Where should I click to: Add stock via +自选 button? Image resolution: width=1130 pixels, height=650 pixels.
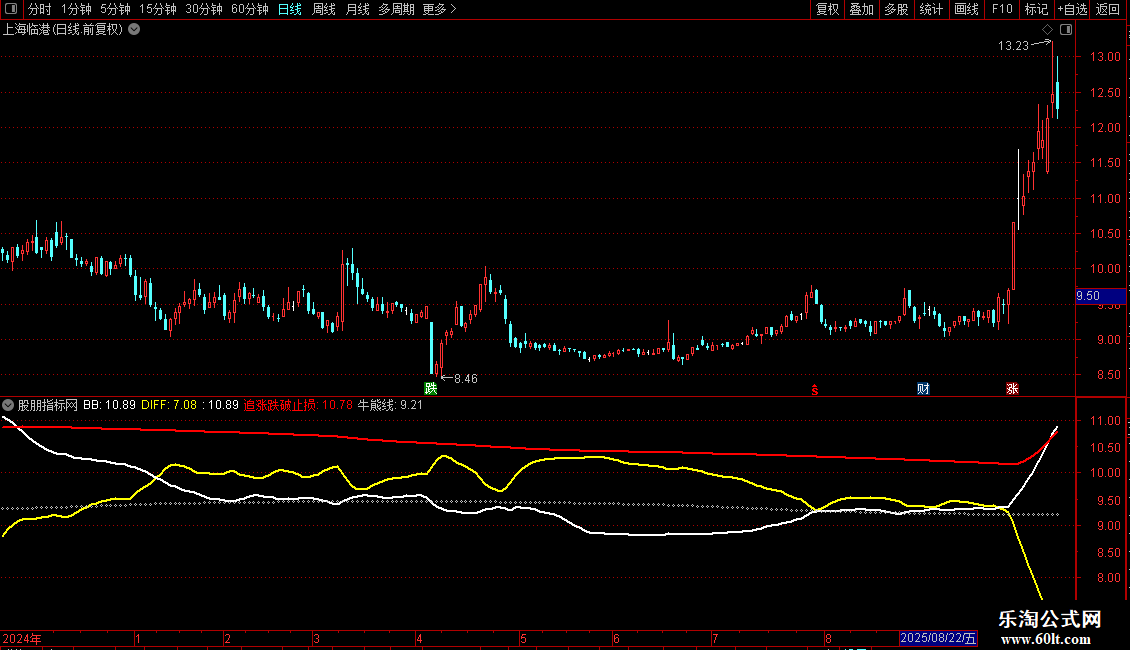[1072, 9]
